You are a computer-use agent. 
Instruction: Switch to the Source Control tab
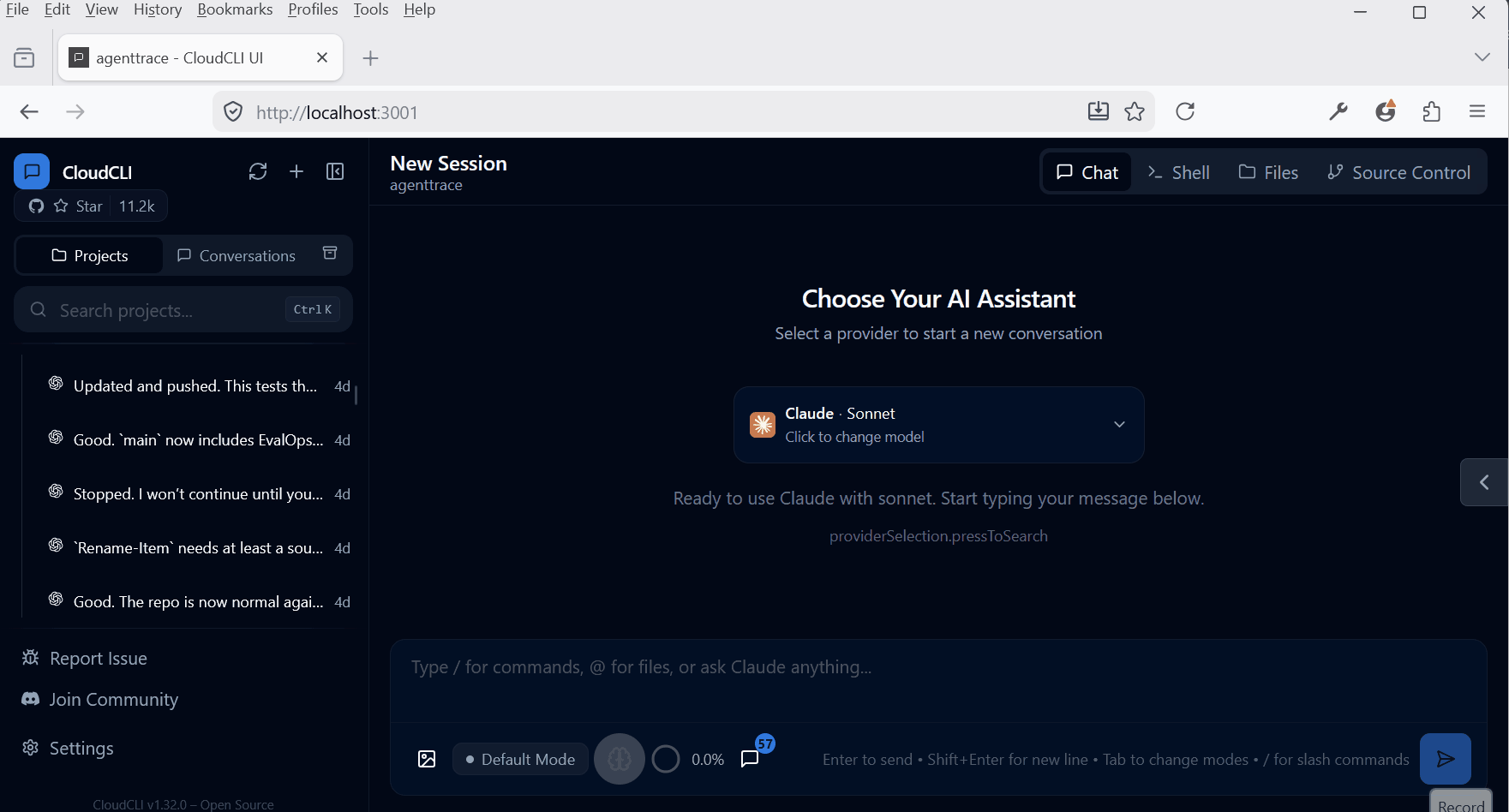click(x=1398, y=172)
